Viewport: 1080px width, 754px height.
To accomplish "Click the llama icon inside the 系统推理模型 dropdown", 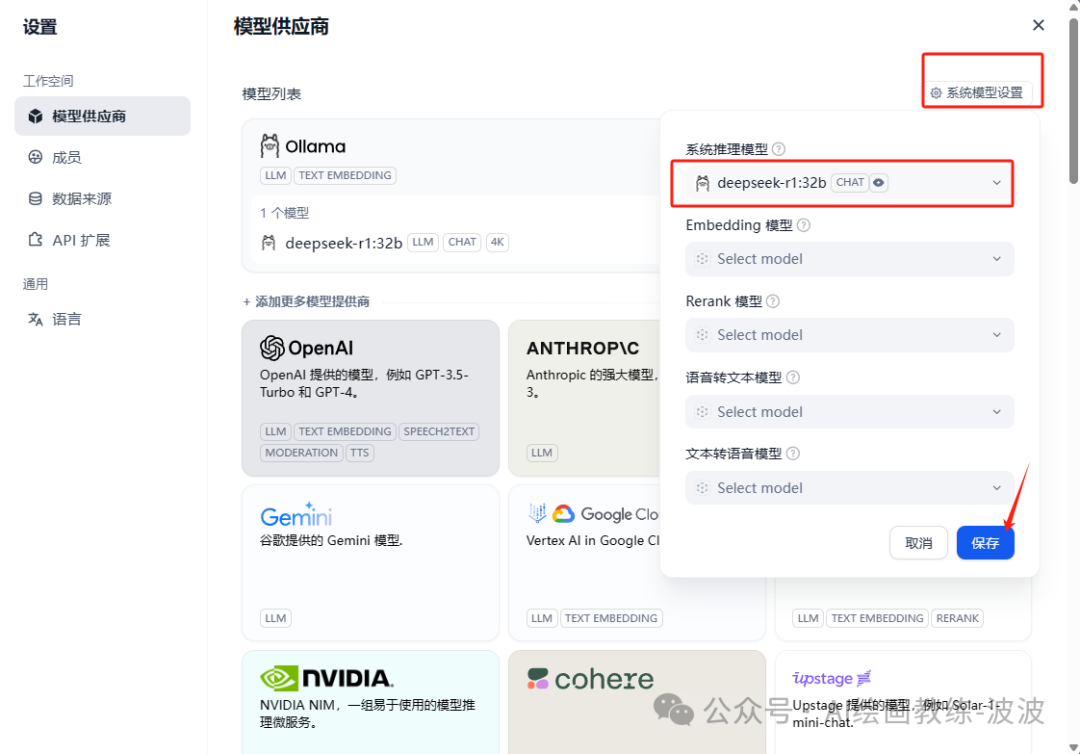I will 703,182.
